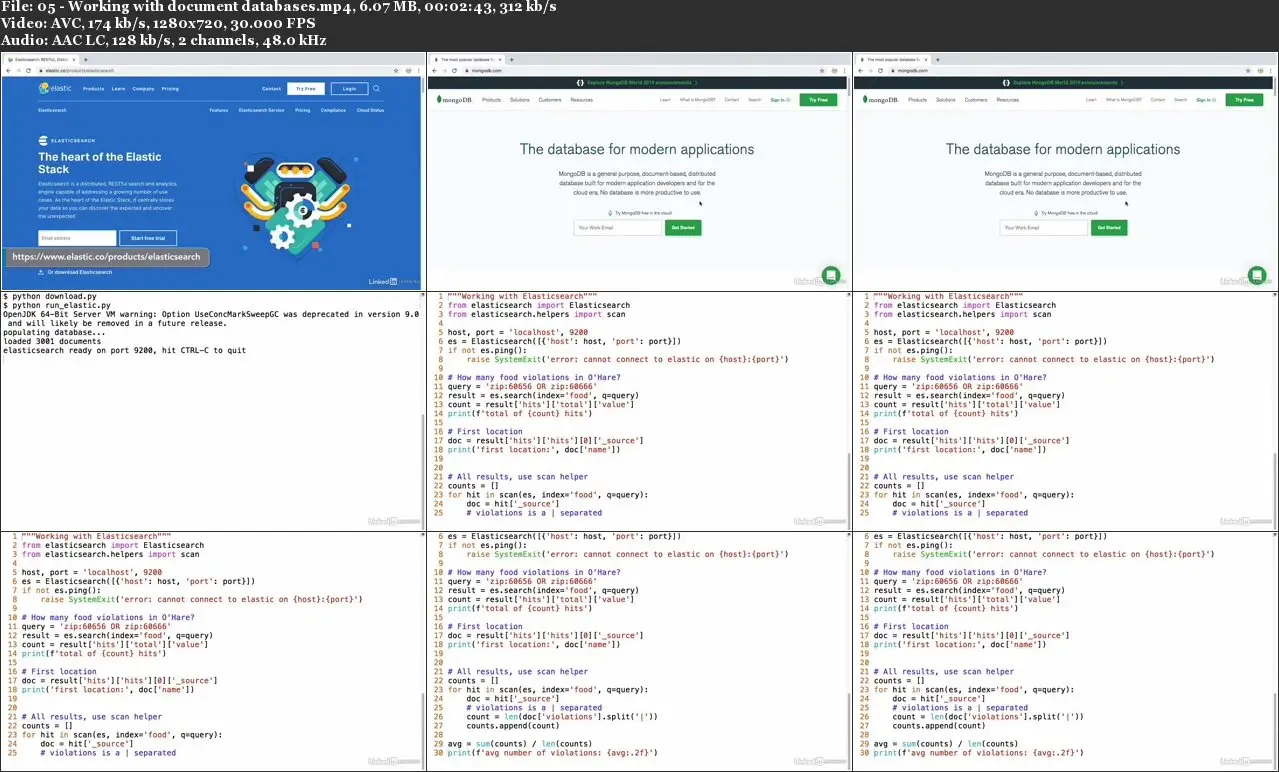Open the Elasticsearch Service sub-navigation link
Viewport: 1279px width, 772px height.
point(262,110)
